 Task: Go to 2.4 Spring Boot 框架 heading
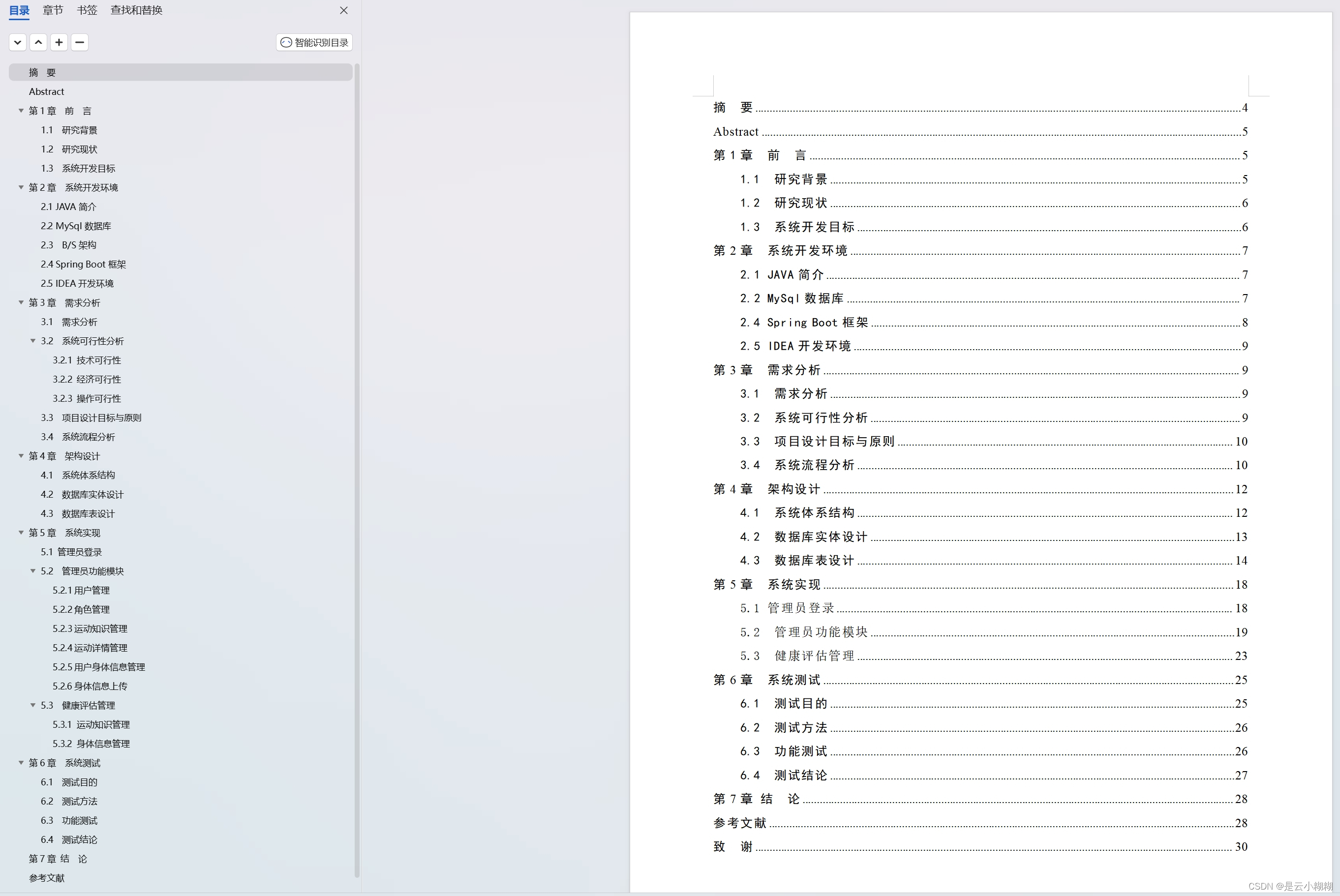[x=84, y=264]
